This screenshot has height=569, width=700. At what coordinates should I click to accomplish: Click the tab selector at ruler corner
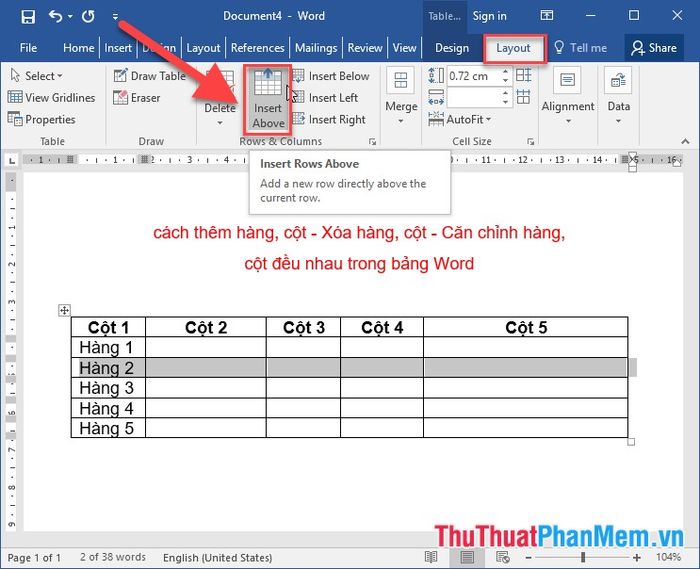[12, 160]
